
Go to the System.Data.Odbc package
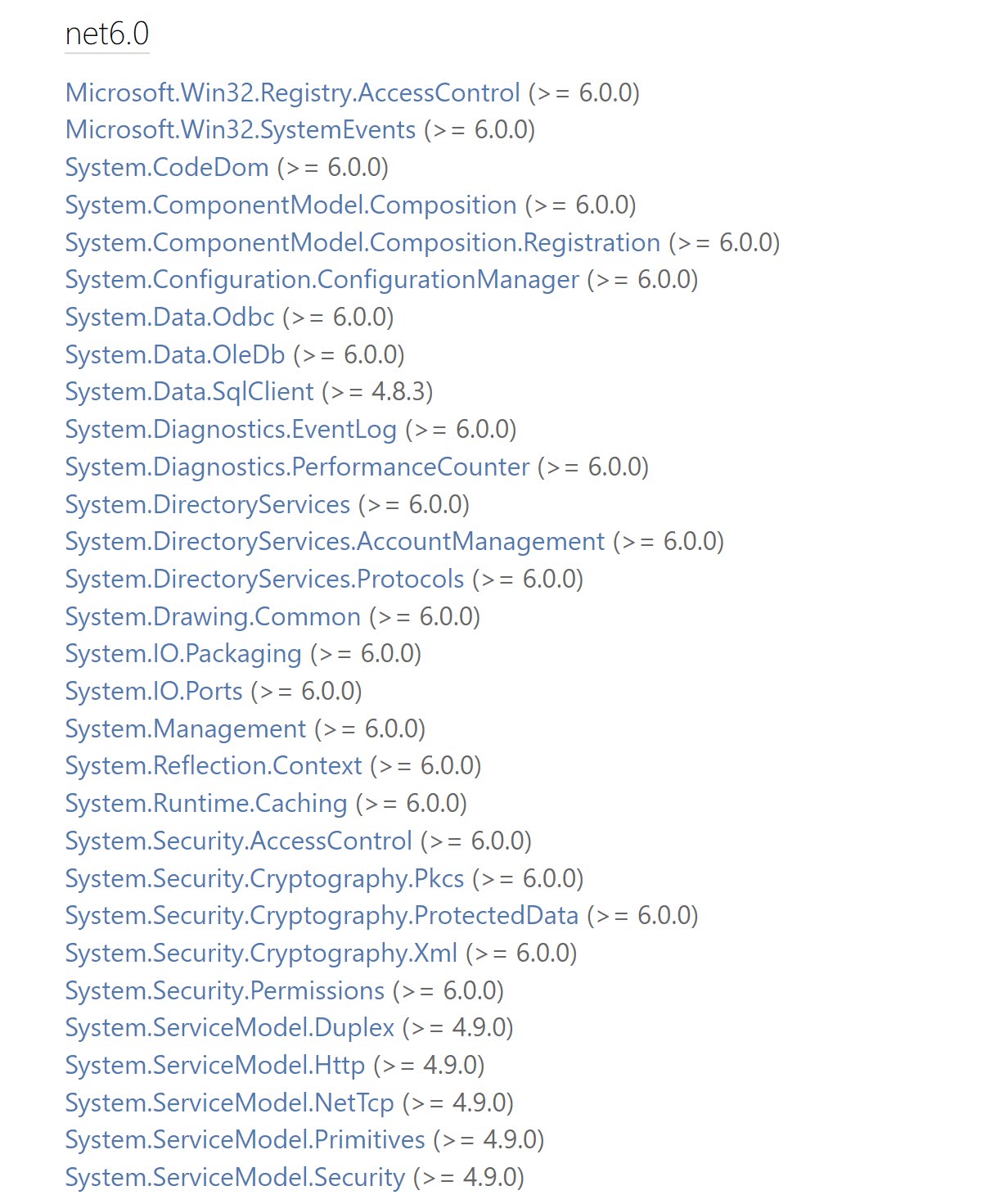click(x=169, y=318)
